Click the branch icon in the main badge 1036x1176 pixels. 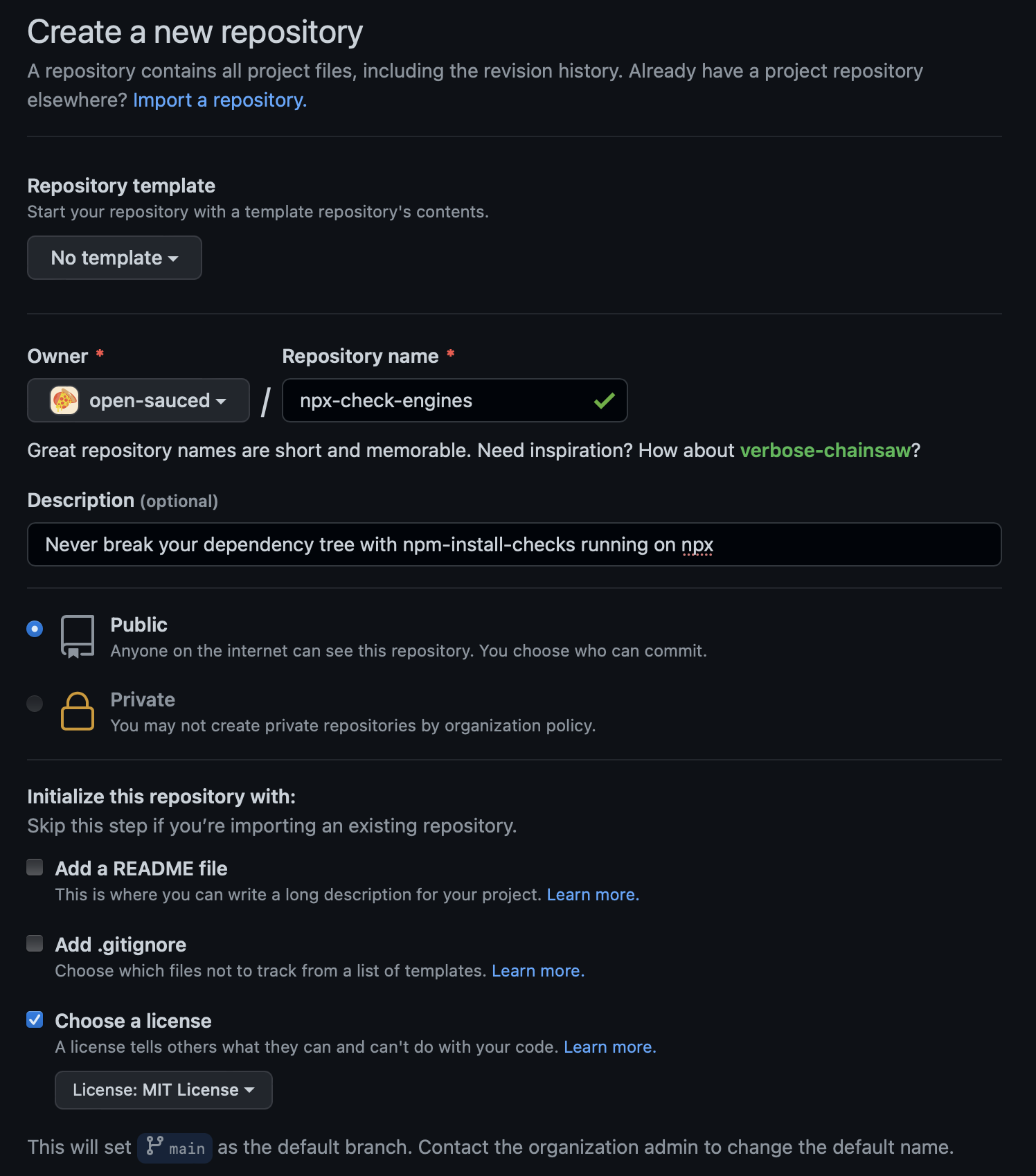155,1147
